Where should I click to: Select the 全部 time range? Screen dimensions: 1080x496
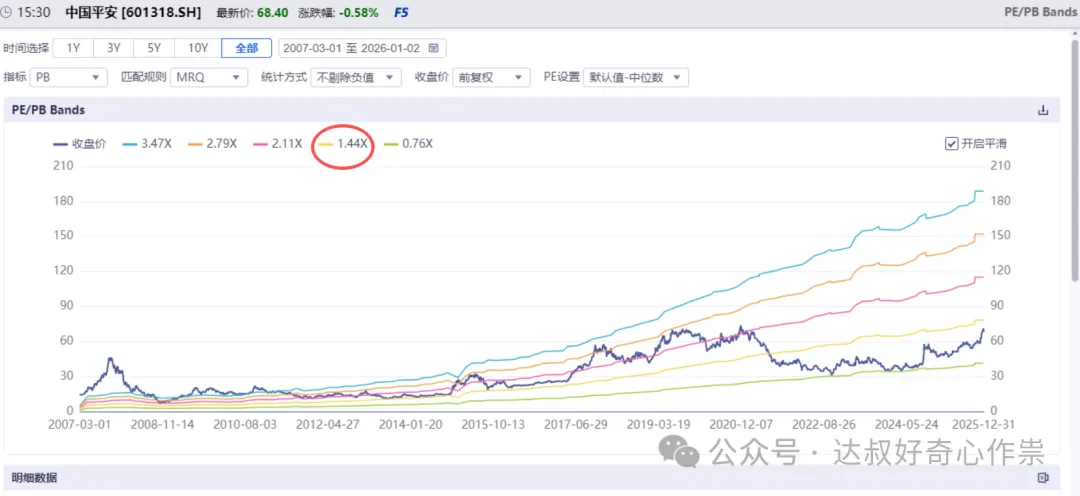coord(247,48)
